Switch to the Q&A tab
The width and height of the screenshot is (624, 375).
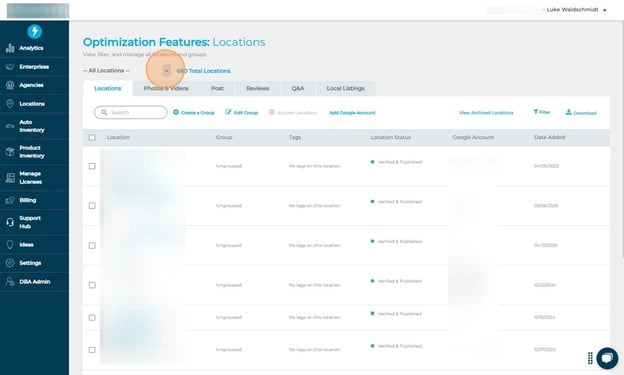[298, 88]
